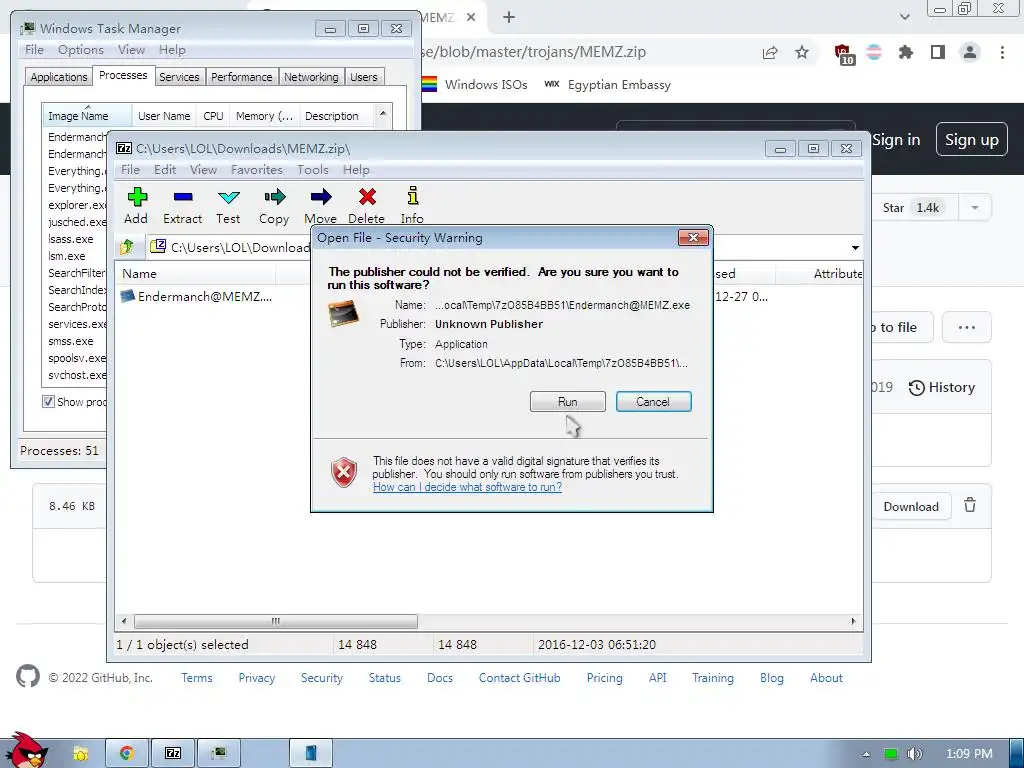Click the 7-Zip scrollbar right arrow

click(853, 621)
